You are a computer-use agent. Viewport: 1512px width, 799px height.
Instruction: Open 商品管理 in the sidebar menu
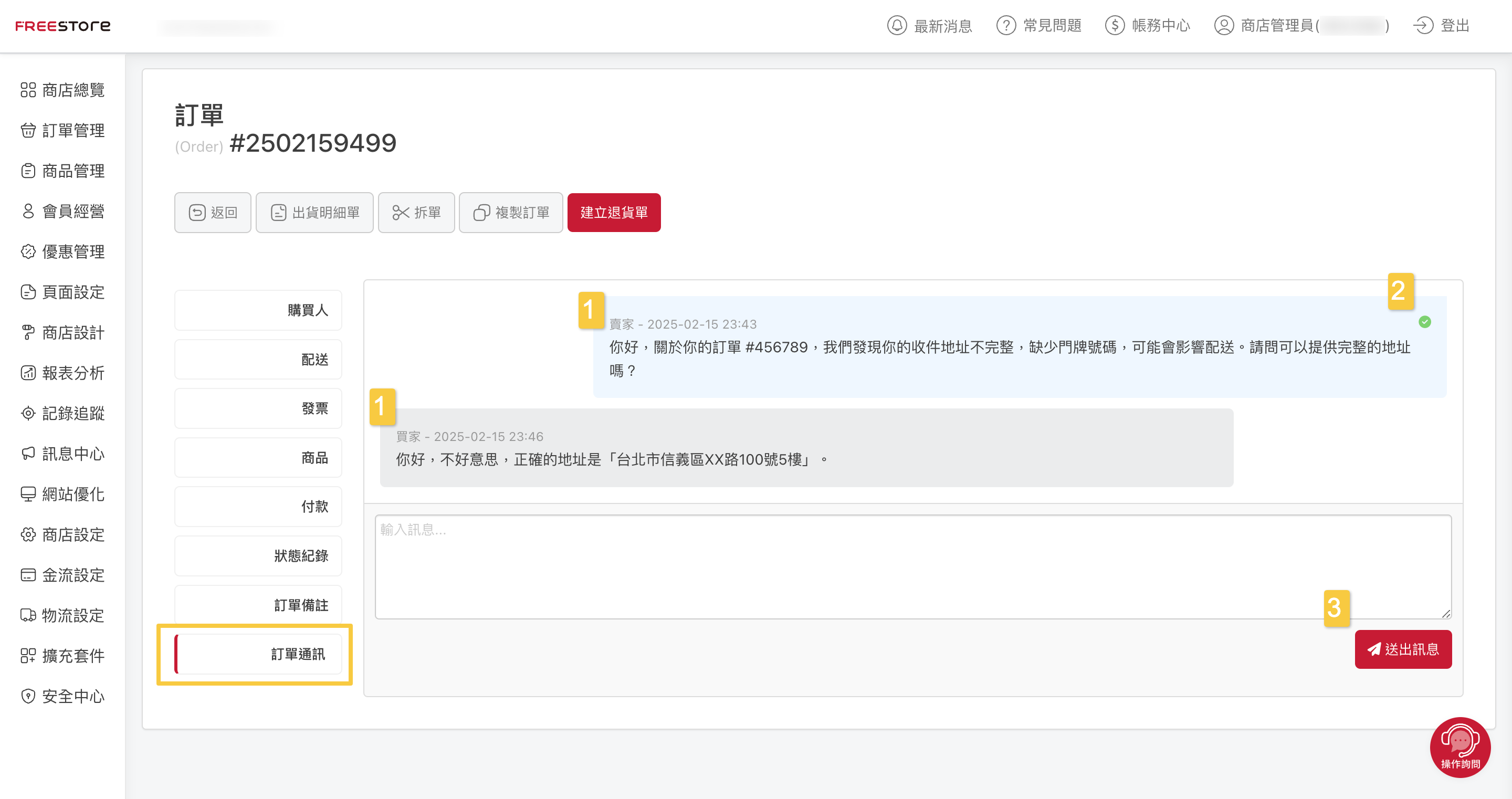(73, 171)
